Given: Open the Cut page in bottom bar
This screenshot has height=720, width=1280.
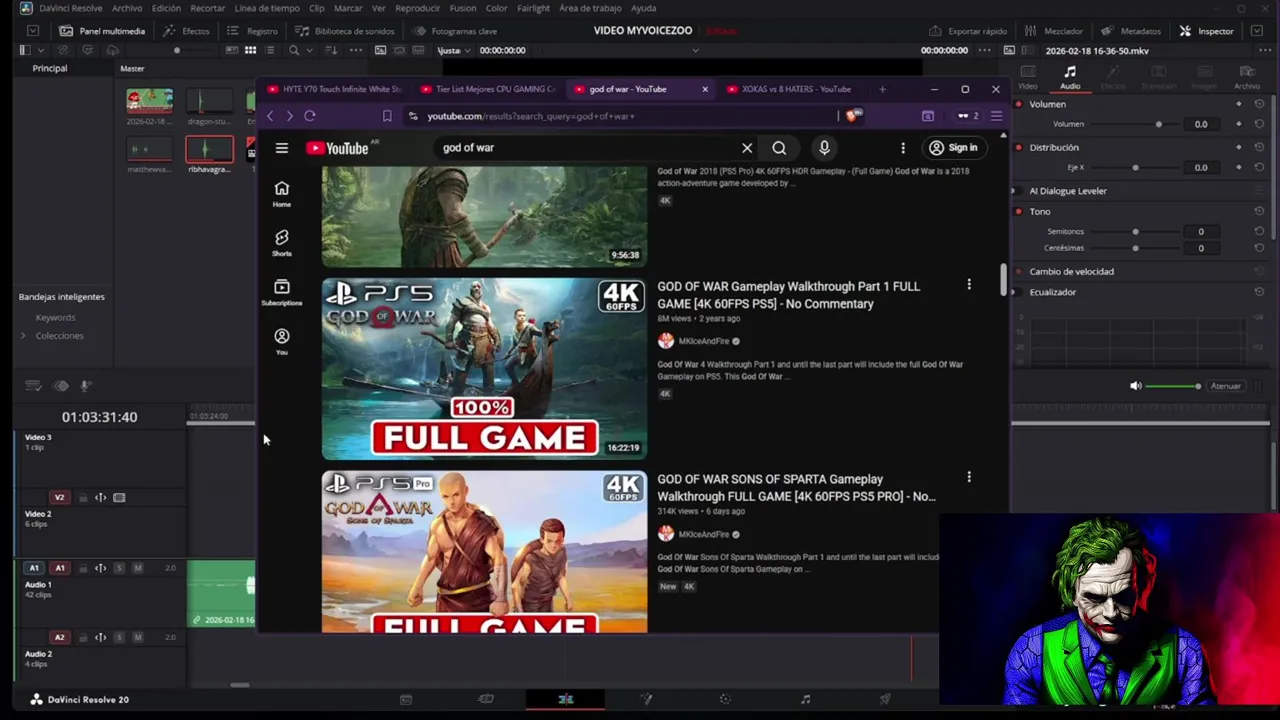Looking at the screenshot, I should 486,699.
